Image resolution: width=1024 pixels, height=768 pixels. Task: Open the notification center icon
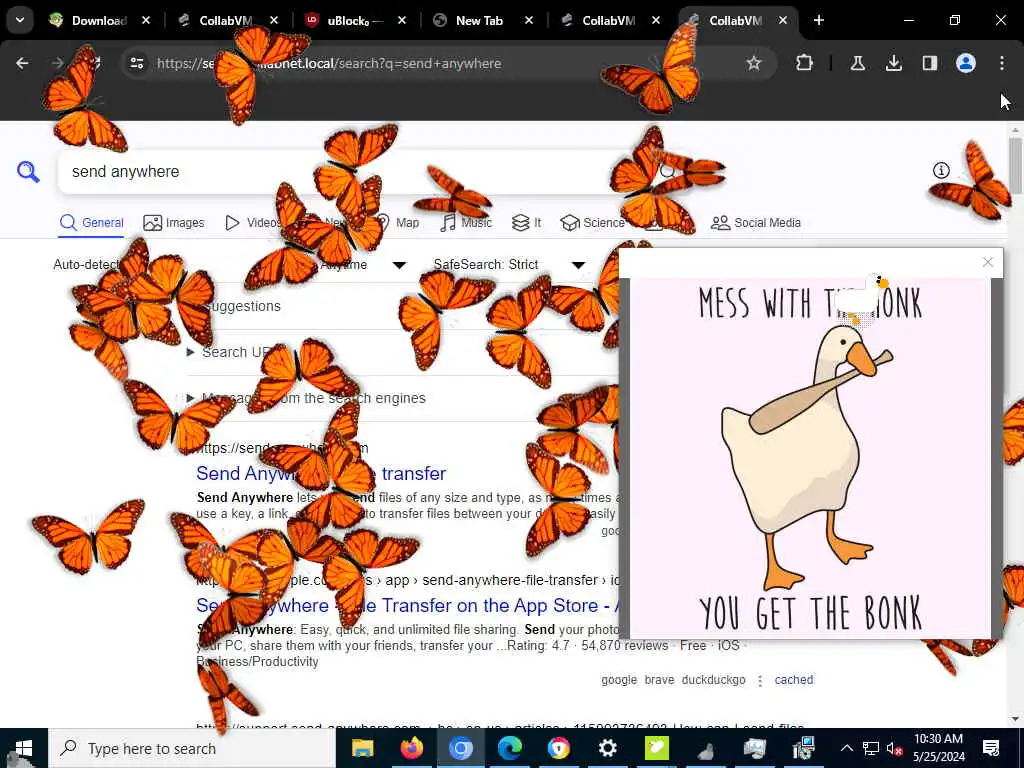[991, 748]
